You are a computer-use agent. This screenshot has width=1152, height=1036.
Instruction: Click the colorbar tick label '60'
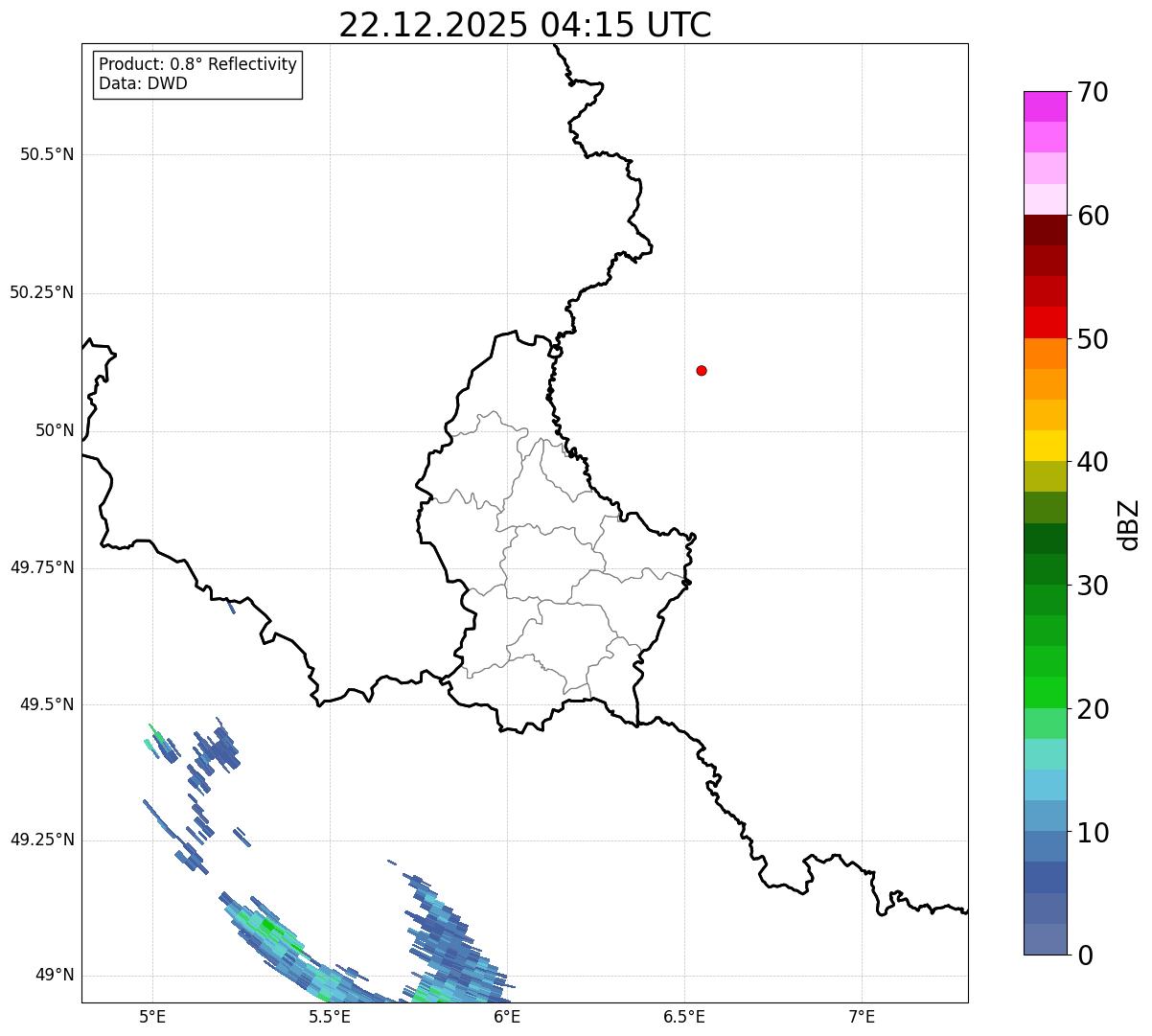point(1093,216)
